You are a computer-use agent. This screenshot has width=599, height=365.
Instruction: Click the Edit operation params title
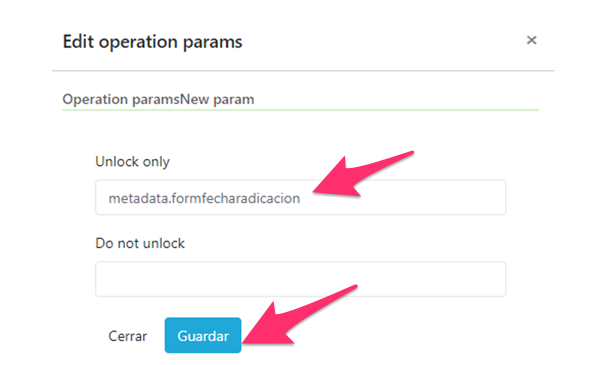(x=152, y=42)
